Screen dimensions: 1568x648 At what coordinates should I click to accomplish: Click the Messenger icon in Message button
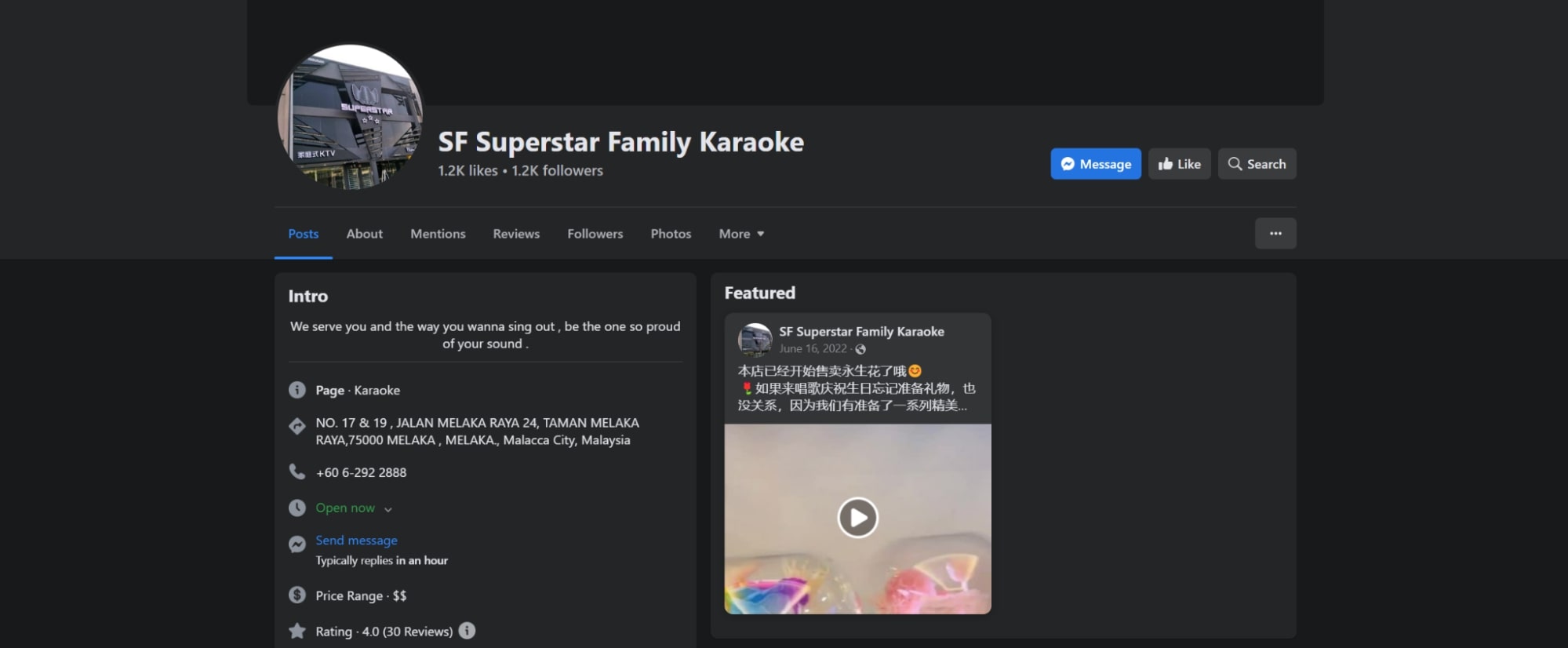tap(1068, 164)
